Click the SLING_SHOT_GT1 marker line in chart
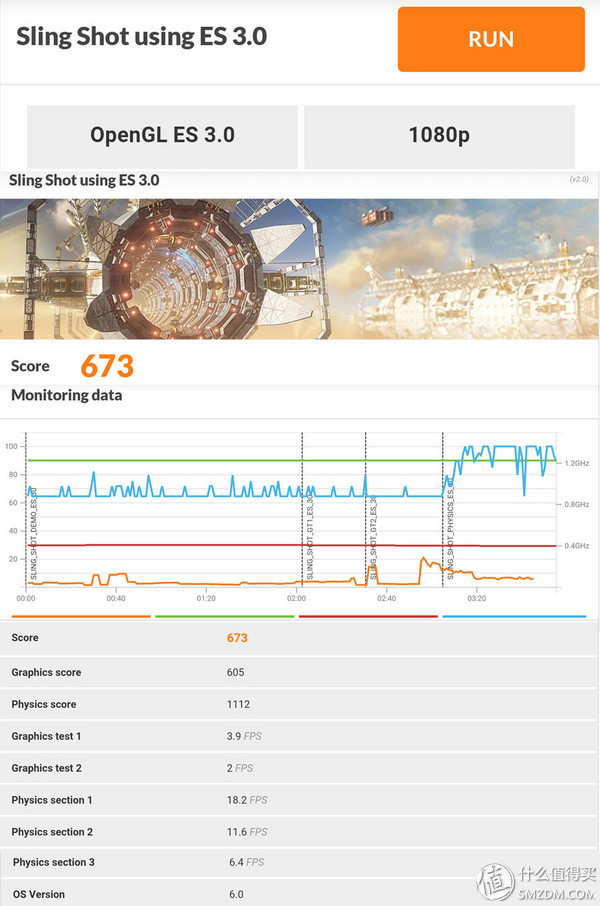600x906 pixels. (303, 510)
